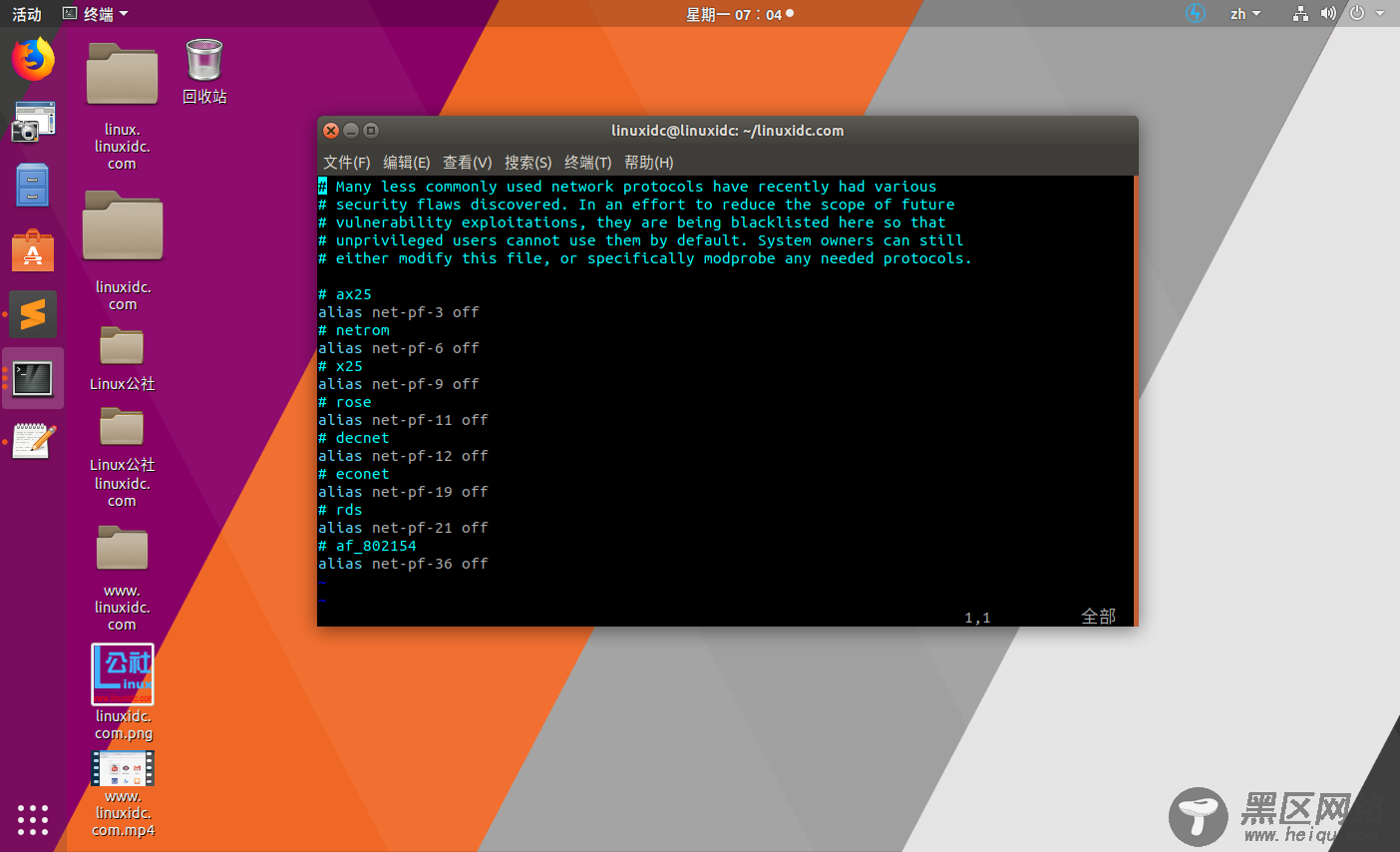Click the terminal vertical scrollbar
The width and height of the screenshot is (1400, 852).
pos(1135,401)
